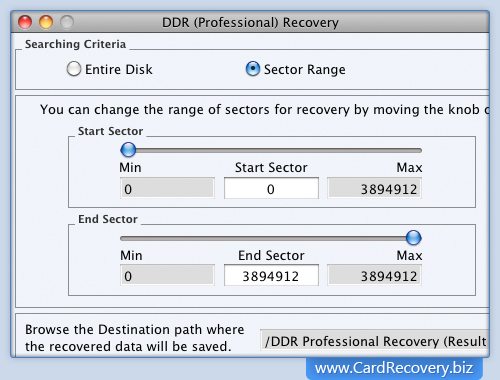Click the End Sector Max field

pos(374,275)
